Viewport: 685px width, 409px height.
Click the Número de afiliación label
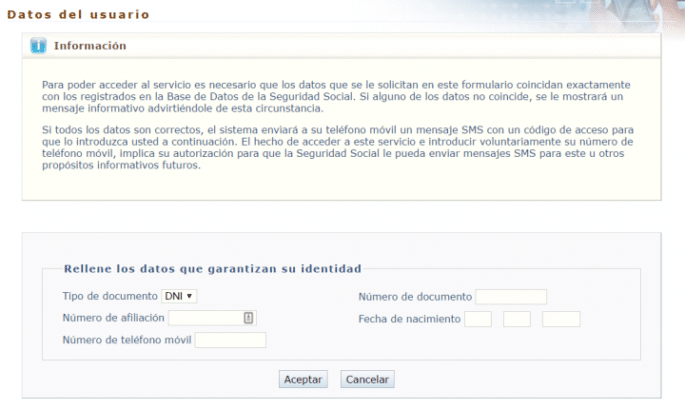tap(113, 318)
